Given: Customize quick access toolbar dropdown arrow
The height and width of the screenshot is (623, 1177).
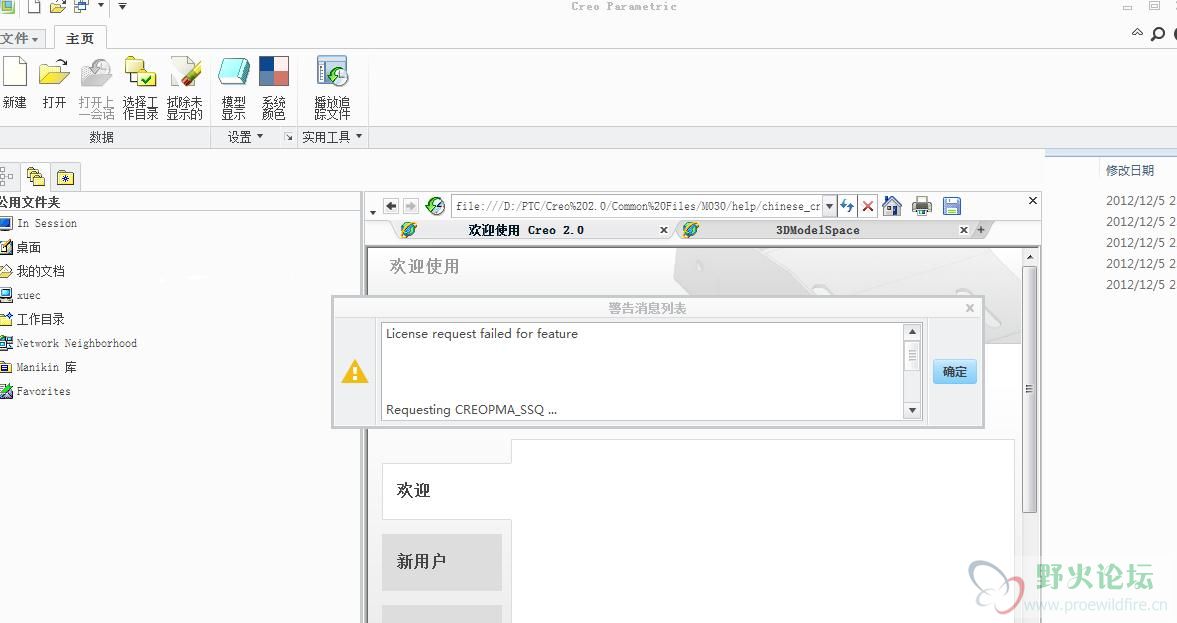Looking at the screenshot, I should pos(122,6).
